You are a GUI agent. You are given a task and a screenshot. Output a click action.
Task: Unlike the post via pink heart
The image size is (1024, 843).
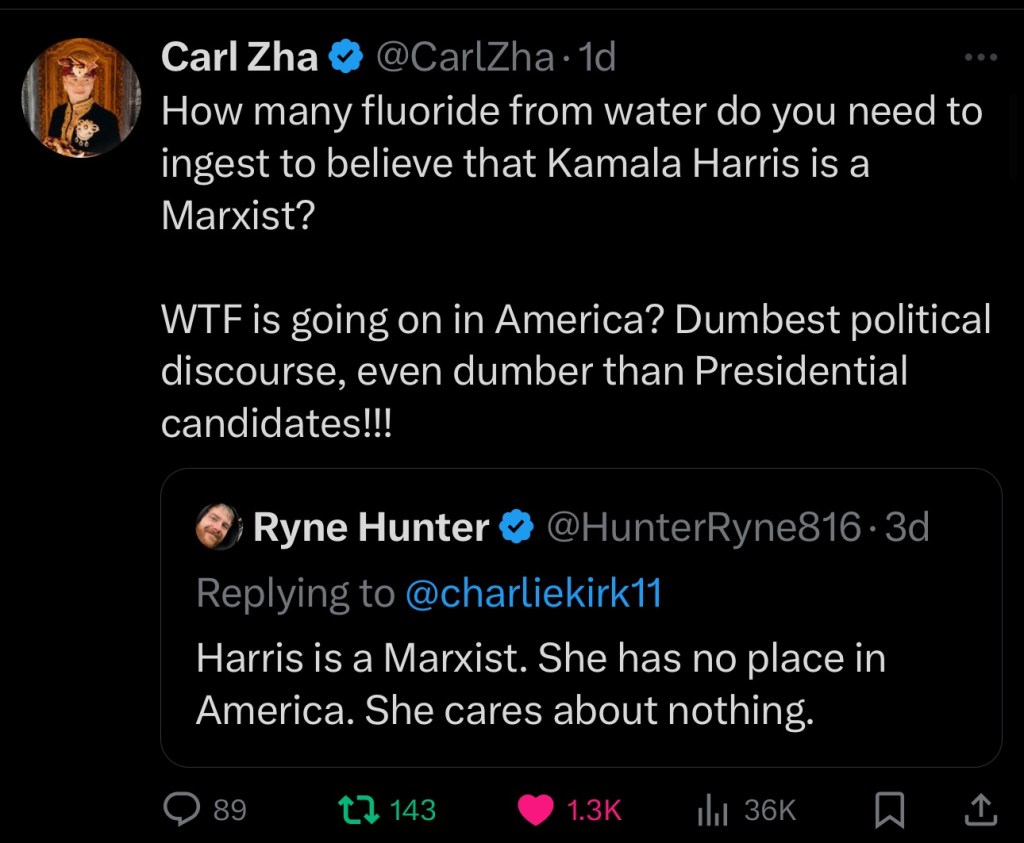pos(537,809)
